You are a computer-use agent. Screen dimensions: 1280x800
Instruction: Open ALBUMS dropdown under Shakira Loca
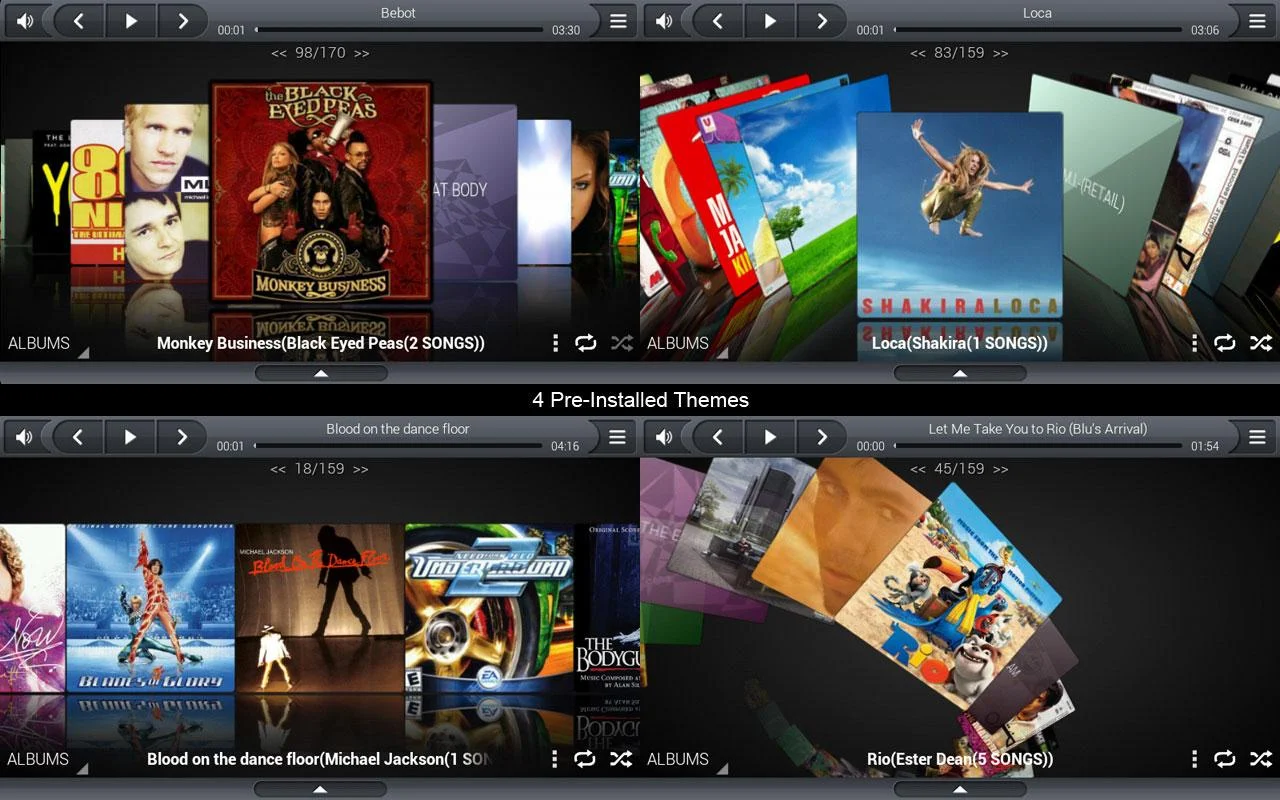click(x=685, y=343)
